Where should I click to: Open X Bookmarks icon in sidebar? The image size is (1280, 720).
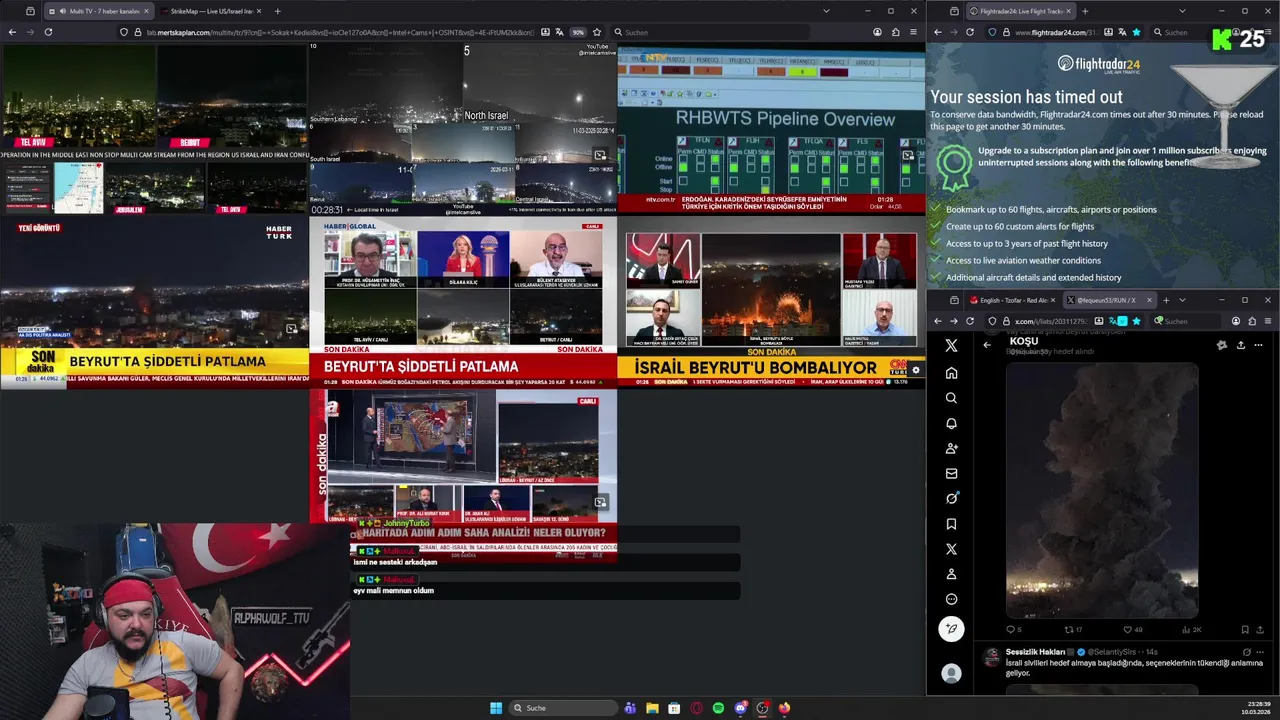coord(951,524)
